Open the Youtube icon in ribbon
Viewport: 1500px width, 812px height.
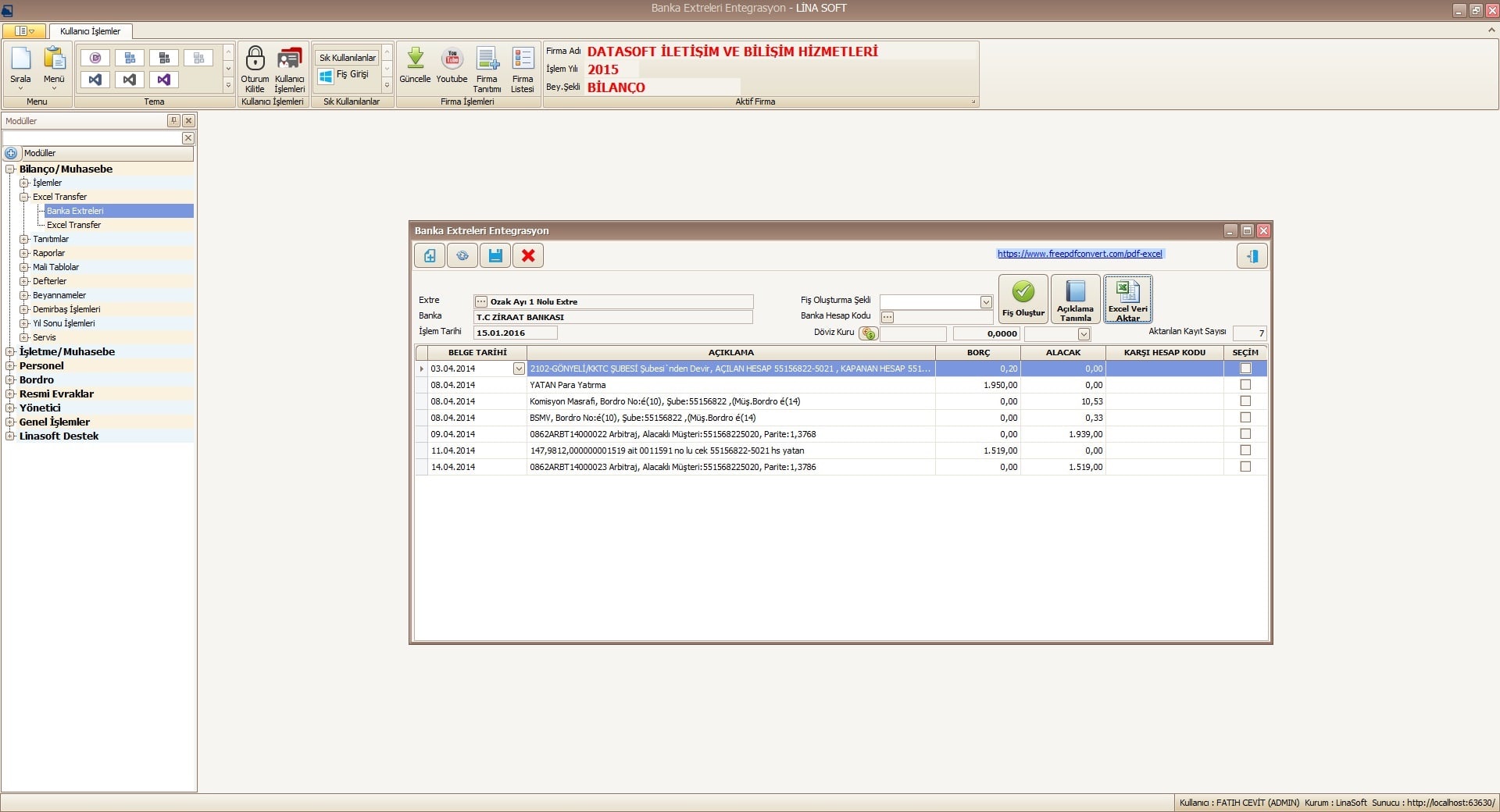pos(452,59)
